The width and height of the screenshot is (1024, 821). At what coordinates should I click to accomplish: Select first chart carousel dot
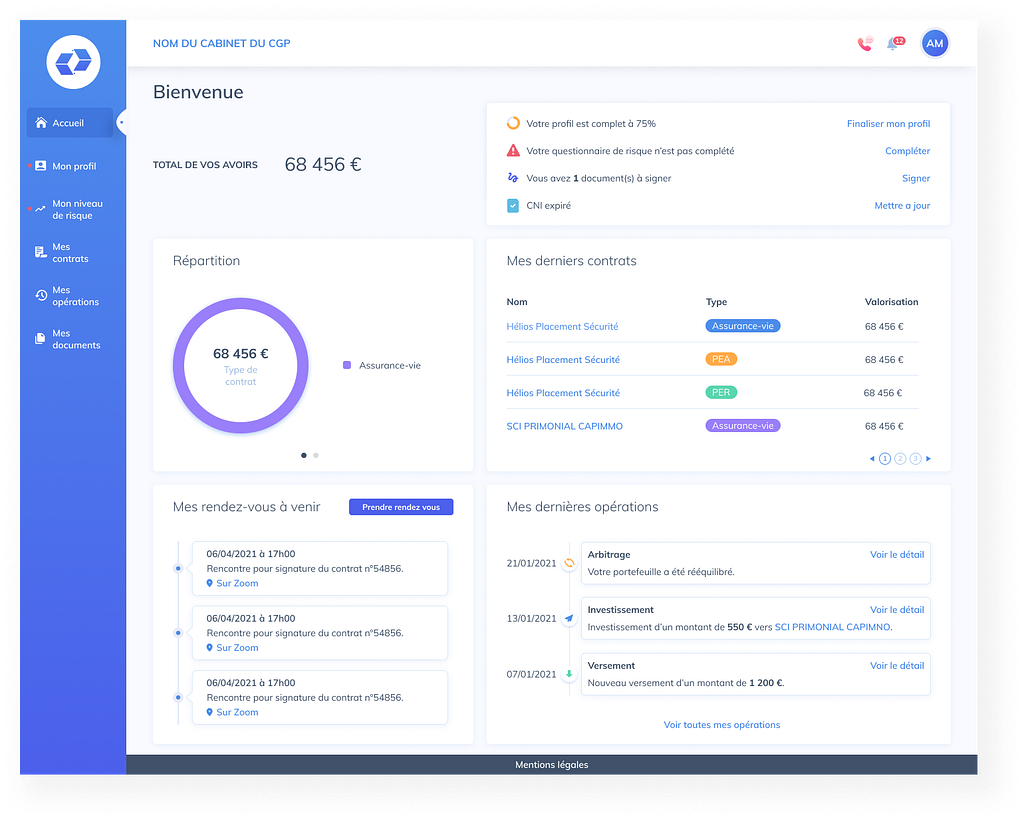304,455
